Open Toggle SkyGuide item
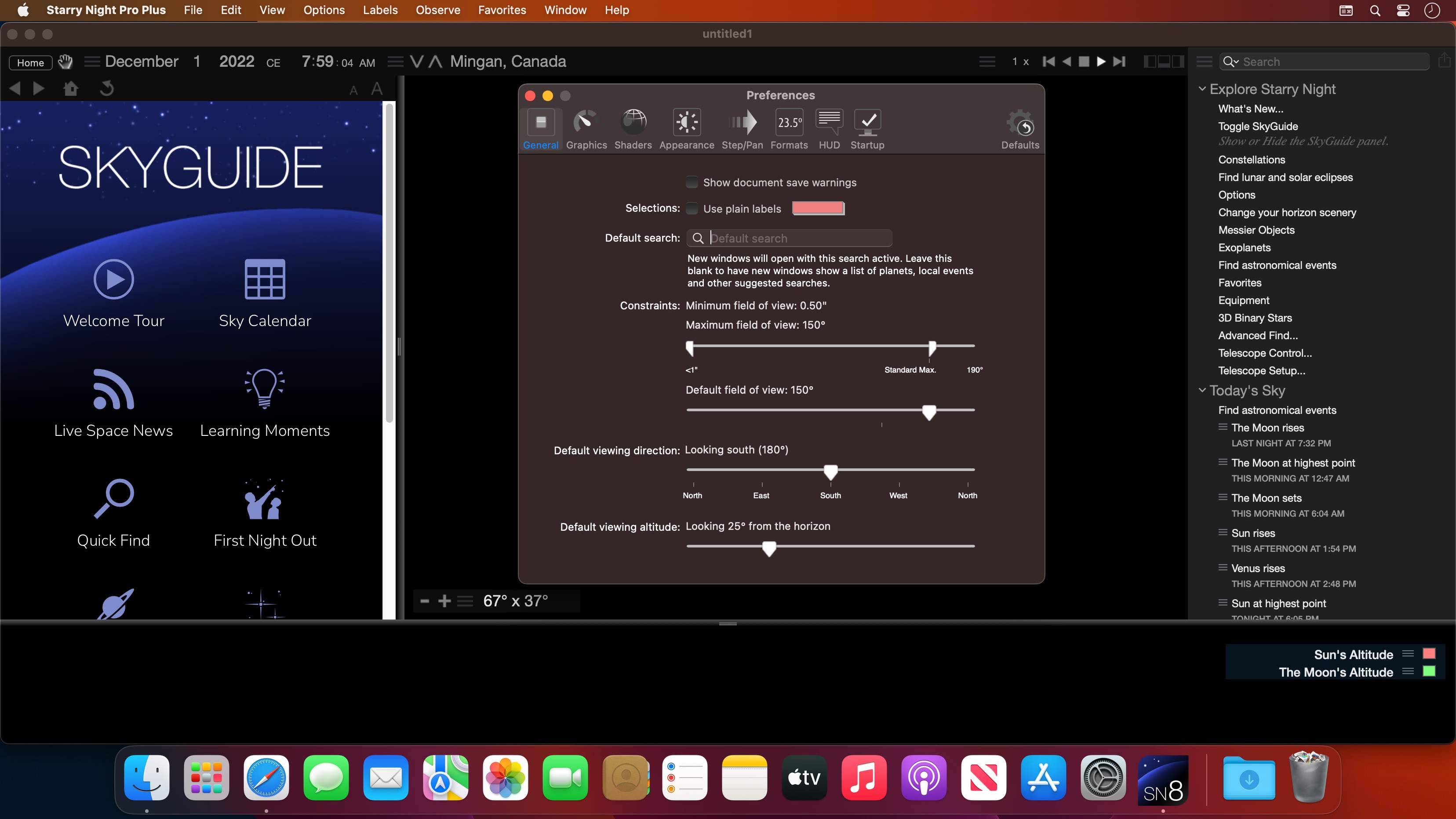 [1258, 126]
